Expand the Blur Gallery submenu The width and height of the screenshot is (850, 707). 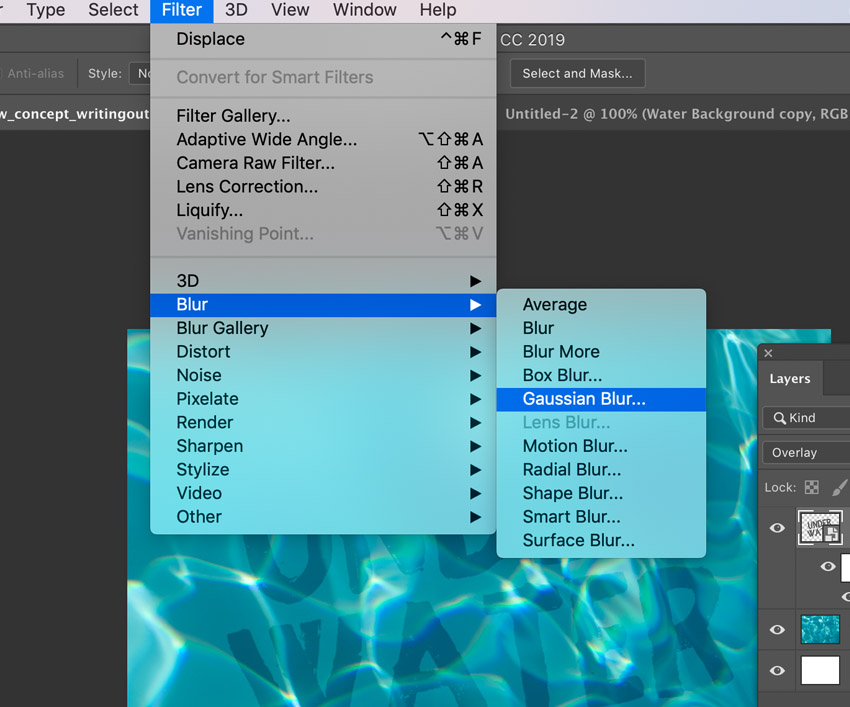click(323, 328)
